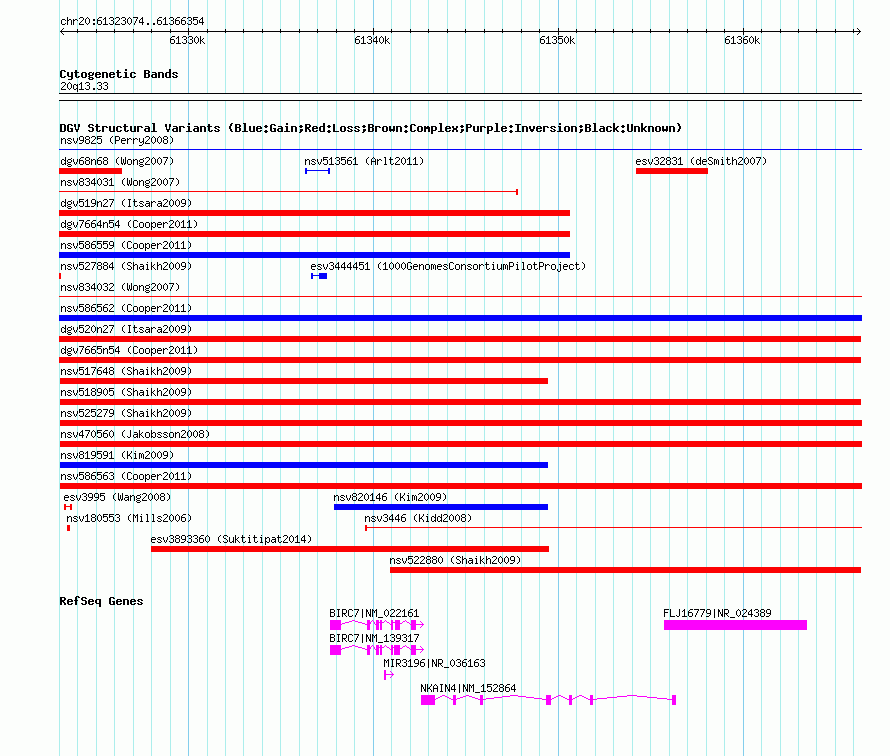This screenshot has height=756, width=890.
Task: Click the first large exon of NKAIN4
Action: tap(428, 700)
